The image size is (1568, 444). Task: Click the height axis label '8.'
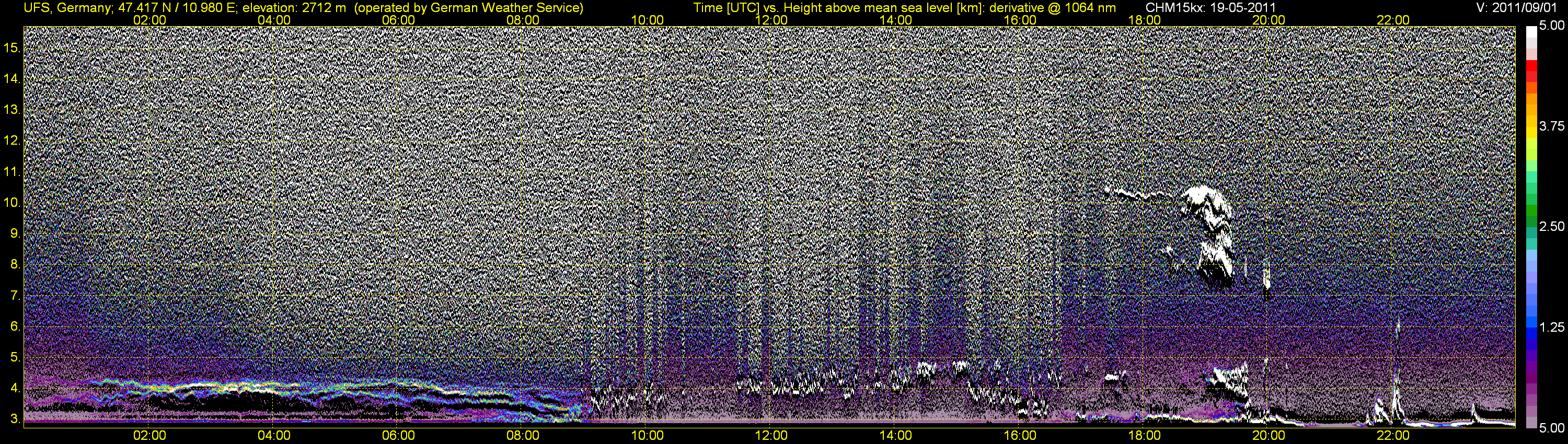click(x=15, y=265)
